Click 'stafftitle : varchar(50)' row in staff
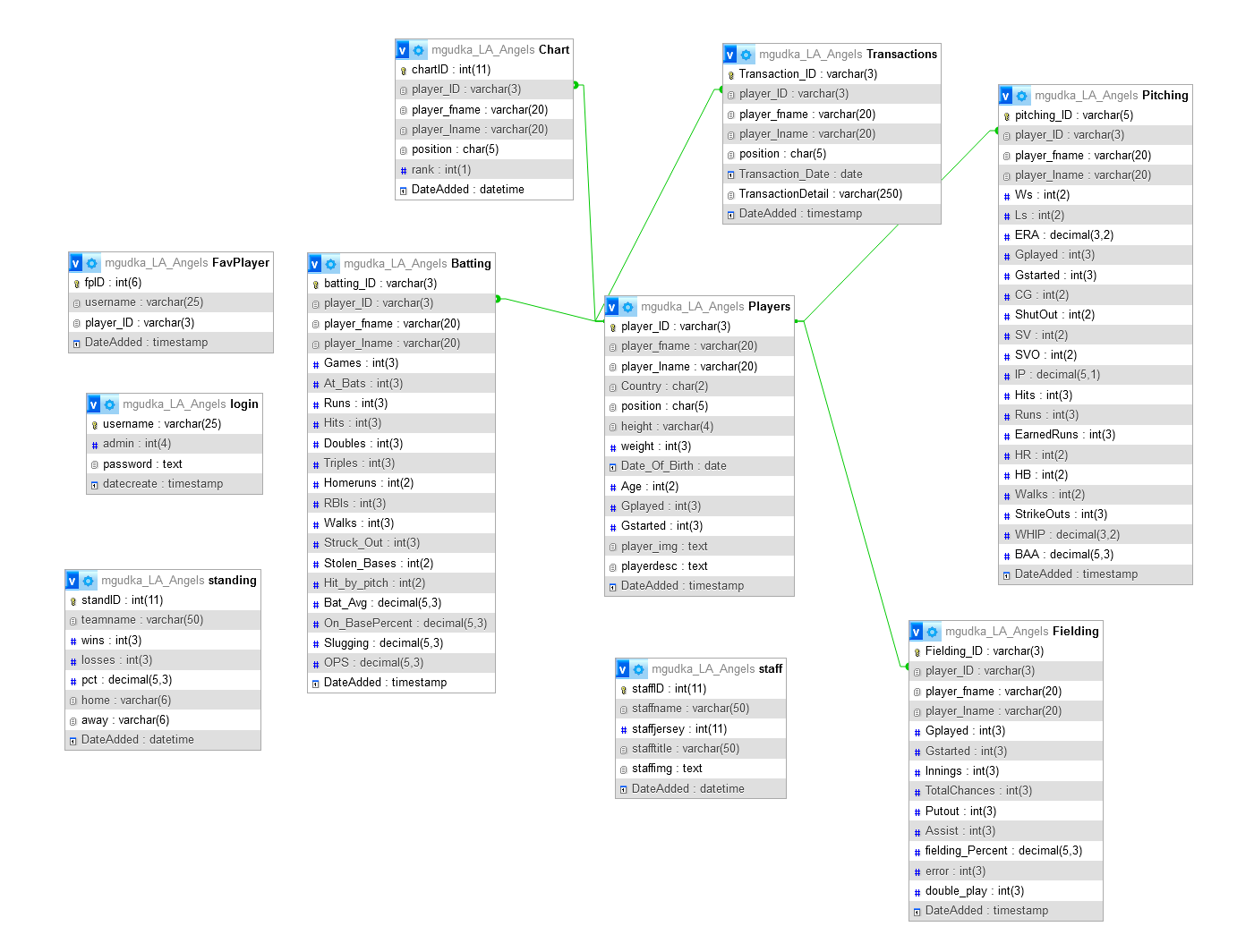This screenshot has width=1254, height=952. point(701,749)
